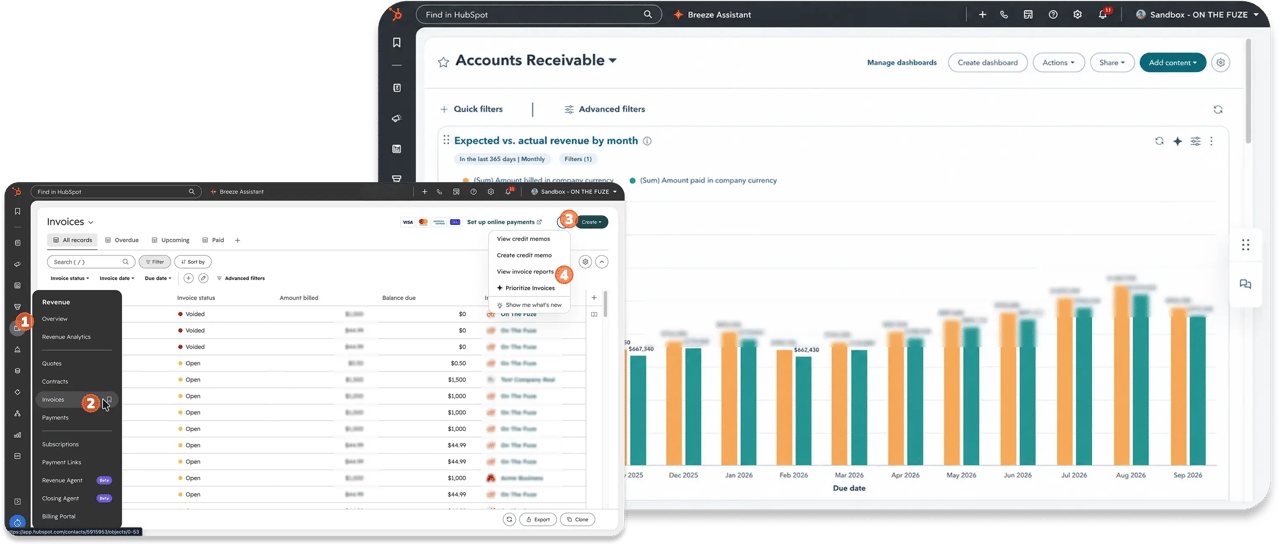
Task: Open the three-dot menu on the revenue report
Action: click(1211, 141)
